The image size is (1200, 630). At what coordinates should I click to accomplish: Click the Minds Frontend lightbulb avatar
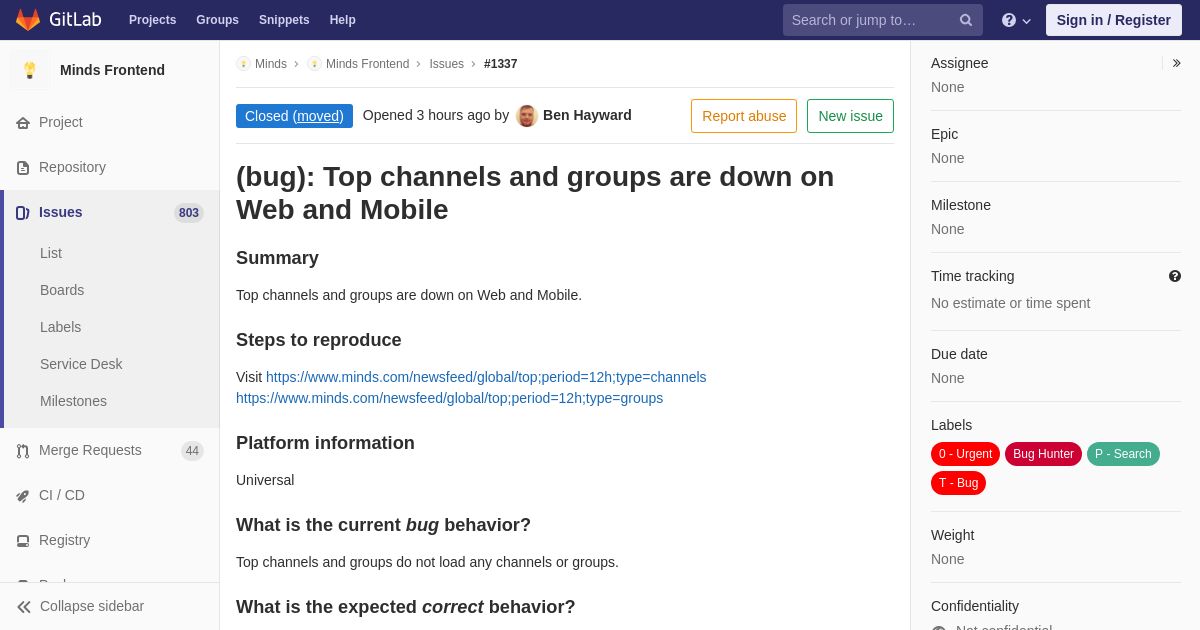coord(30,70)
